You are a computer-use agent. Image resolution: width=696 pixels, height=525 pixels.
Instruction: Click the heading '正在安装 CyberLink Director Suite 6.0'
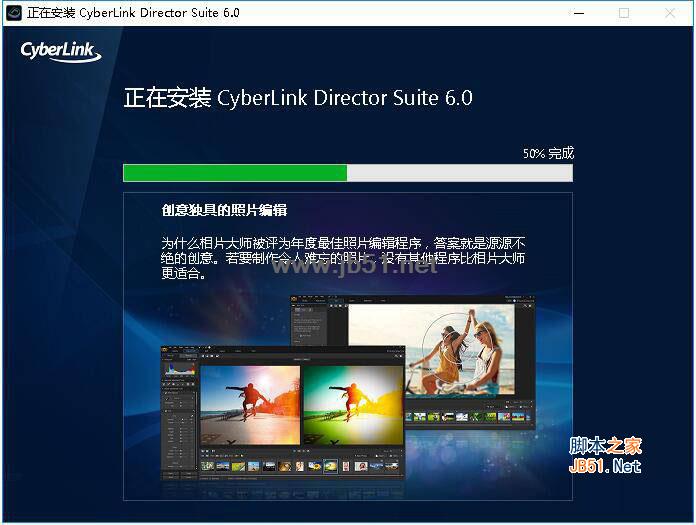point(298,98)
